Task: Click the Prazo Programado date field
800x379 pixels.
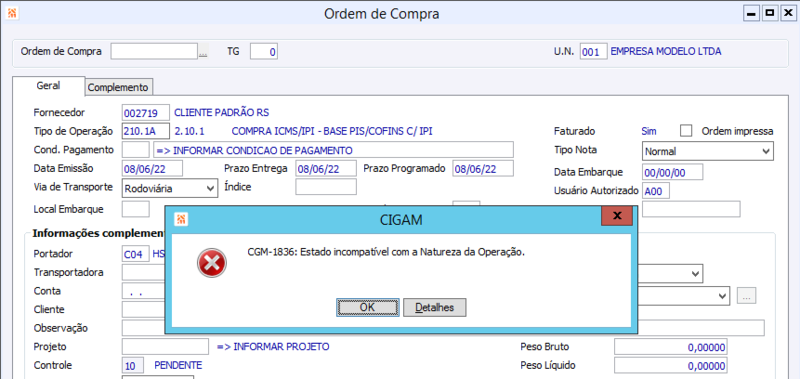Action: point(483,168)
